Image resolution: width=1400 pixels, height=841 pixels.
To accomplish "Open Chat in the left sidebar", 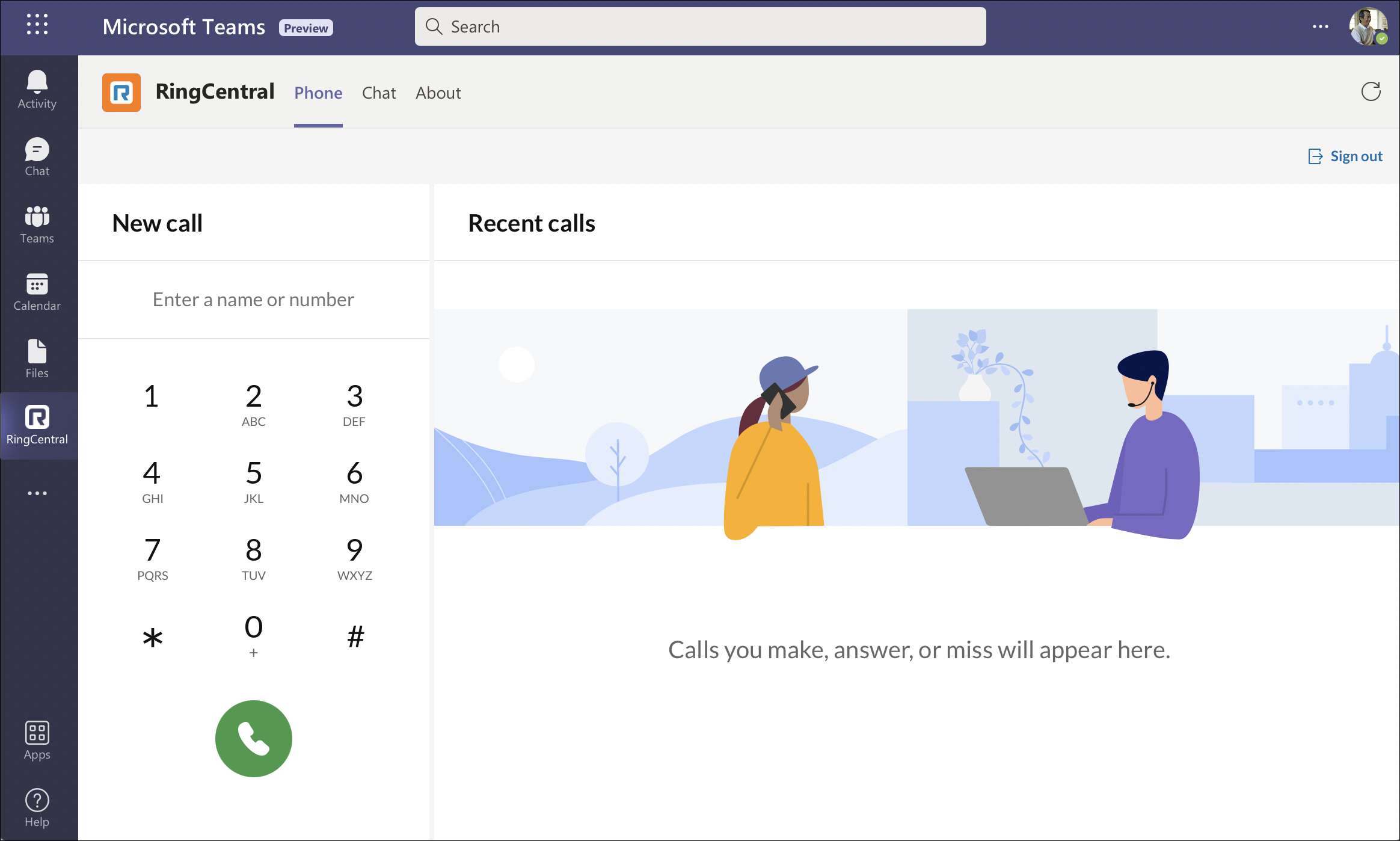I will tap(37, 157).
